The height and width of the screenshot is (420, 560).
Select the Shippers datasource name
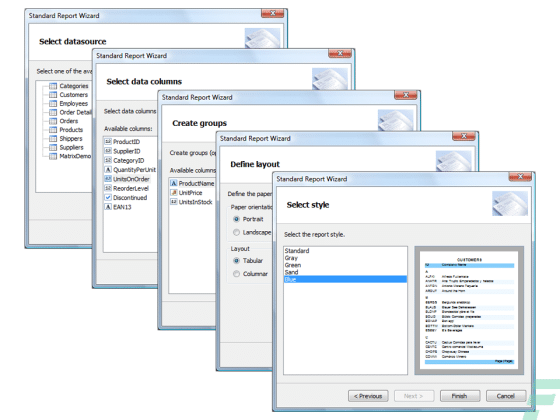coord(71,139)
